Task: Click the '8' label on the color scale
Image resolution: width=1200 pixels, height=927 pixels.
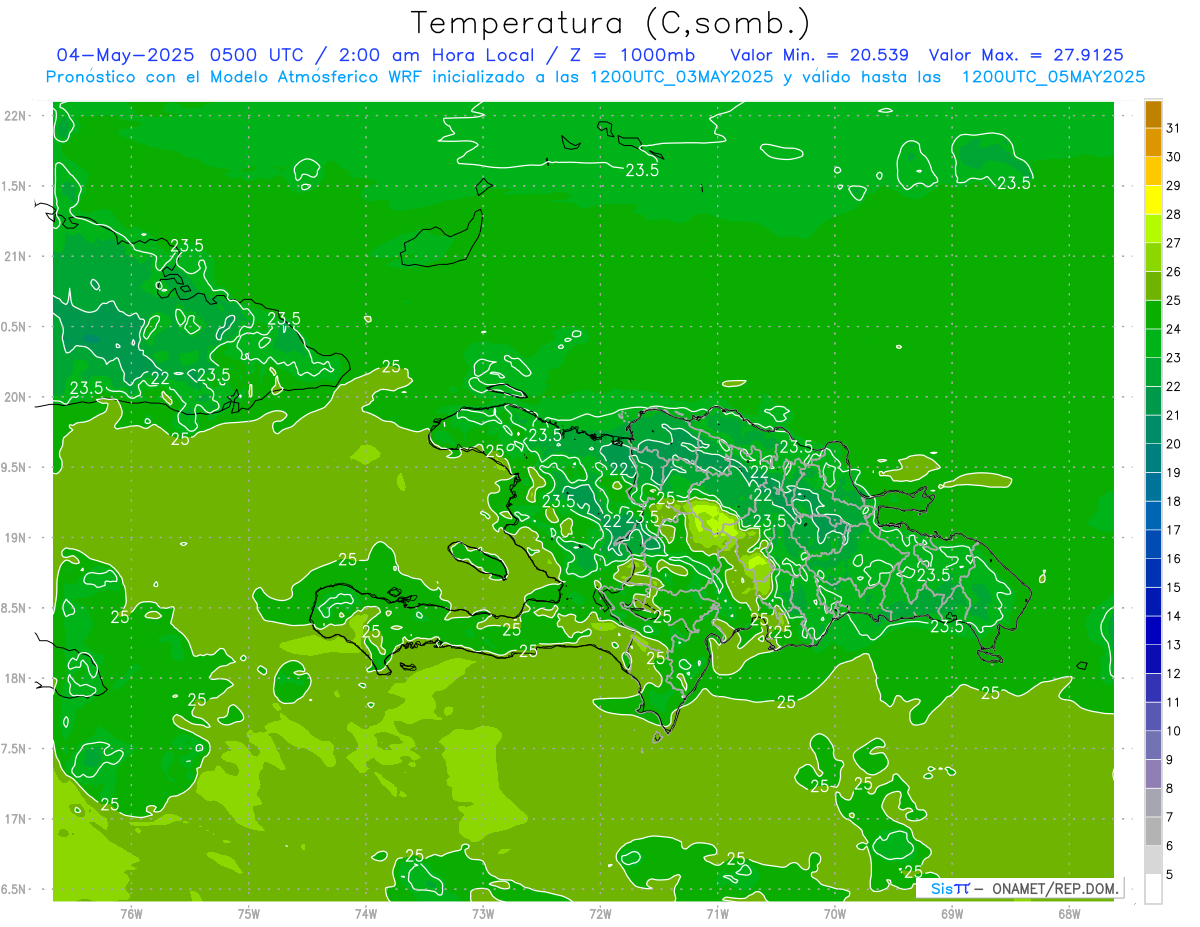Action: 1170,788
